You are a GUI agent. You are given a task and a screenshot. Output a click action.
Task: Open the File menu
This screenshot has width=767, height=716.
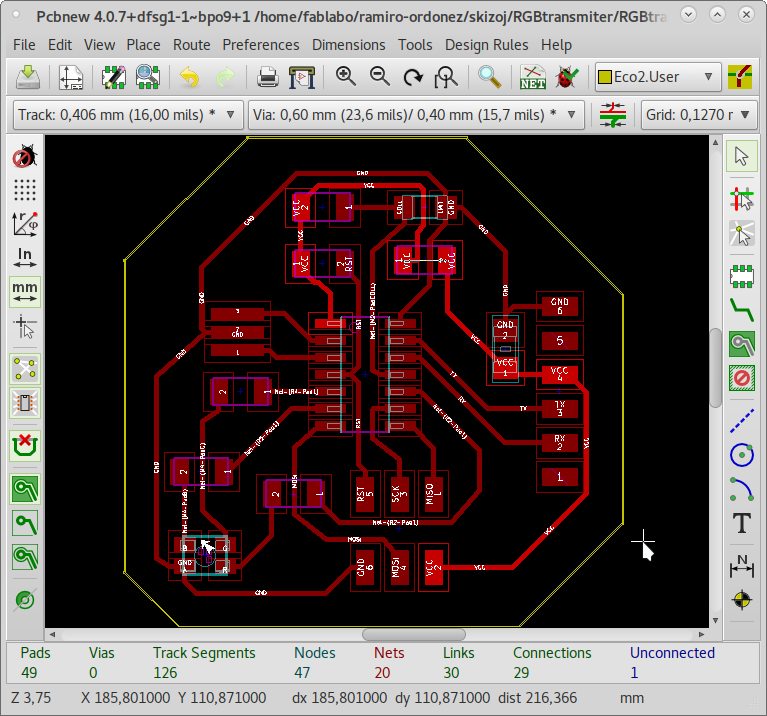pos(24,45)
